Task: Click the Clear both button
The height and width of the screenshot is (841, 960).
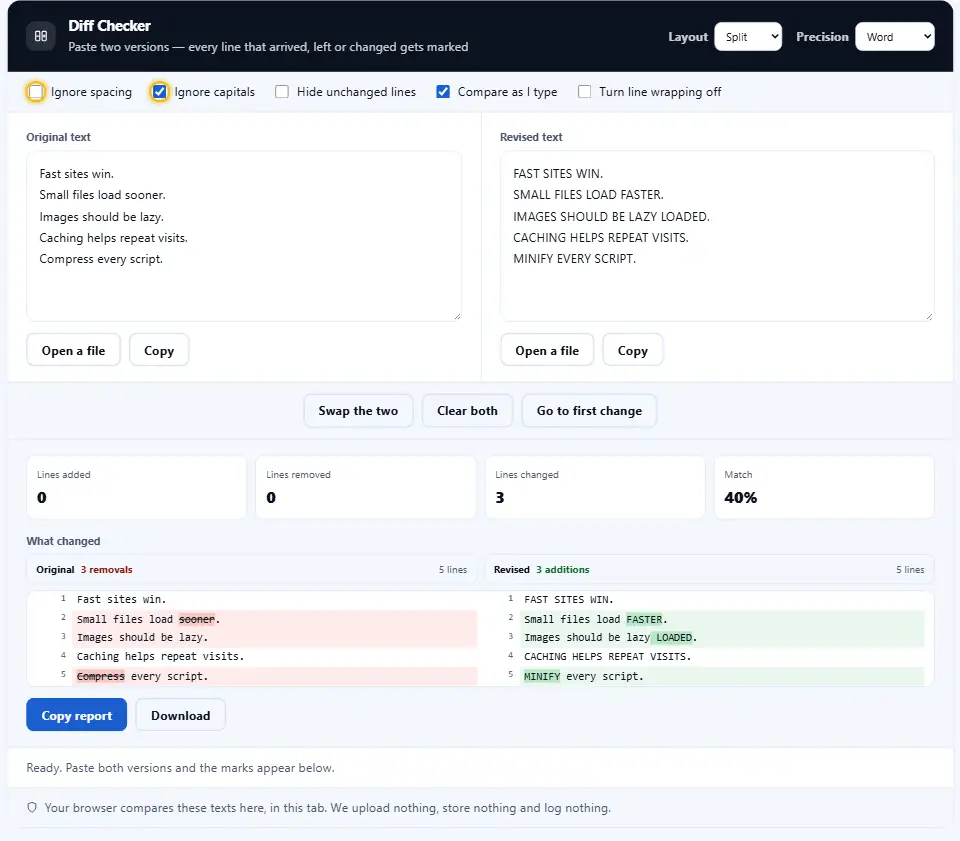Action: [x=467, y=411]
